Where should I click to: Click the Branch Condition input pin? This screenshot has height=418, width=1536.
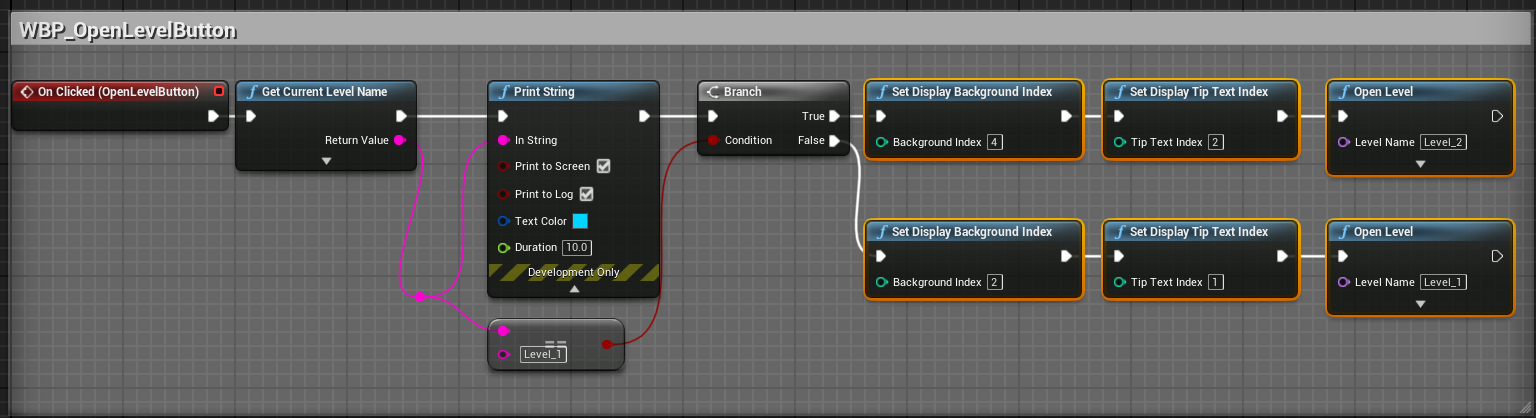pyautogui.click(x=713, y=140)
